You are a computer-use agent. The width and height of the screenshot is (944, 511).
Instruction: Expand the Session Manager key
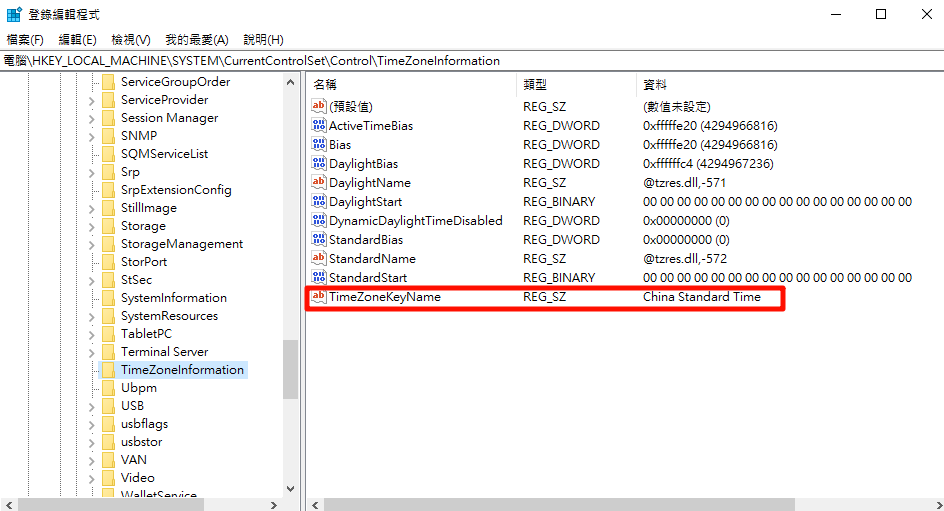[92, 118]
